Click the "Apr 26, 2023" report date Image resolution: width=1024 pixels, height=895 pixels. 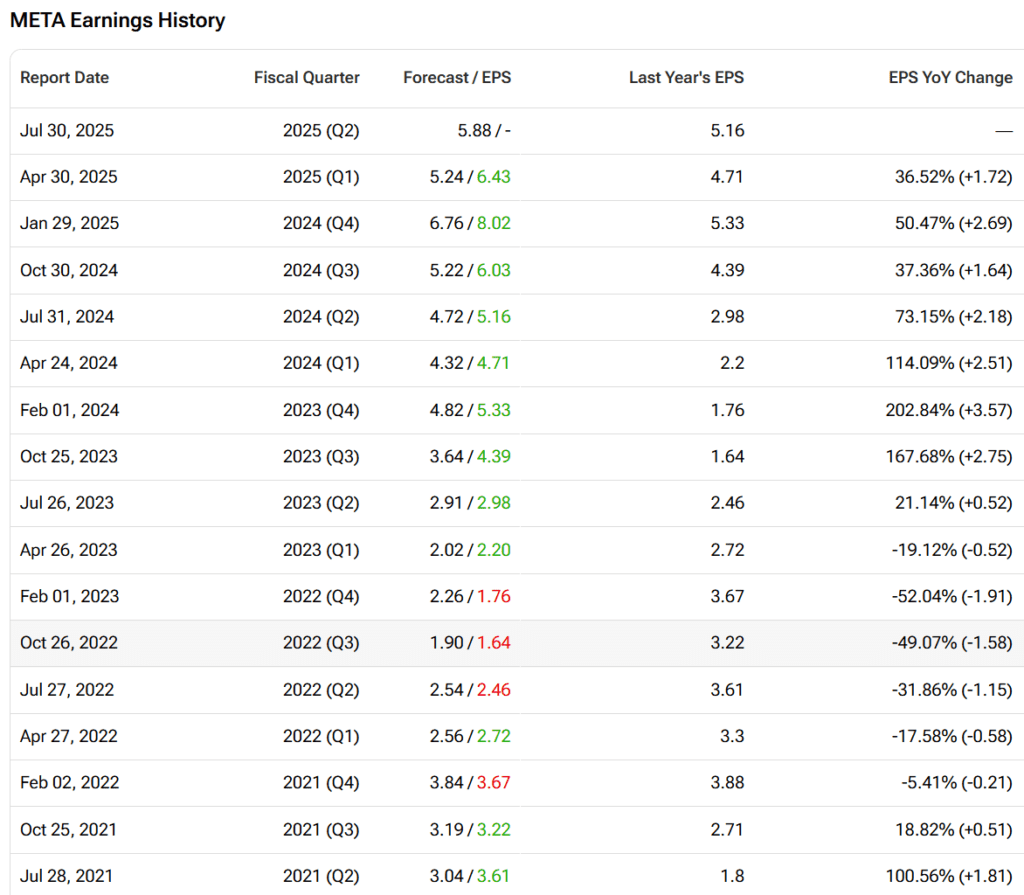(x=69, y=550)
